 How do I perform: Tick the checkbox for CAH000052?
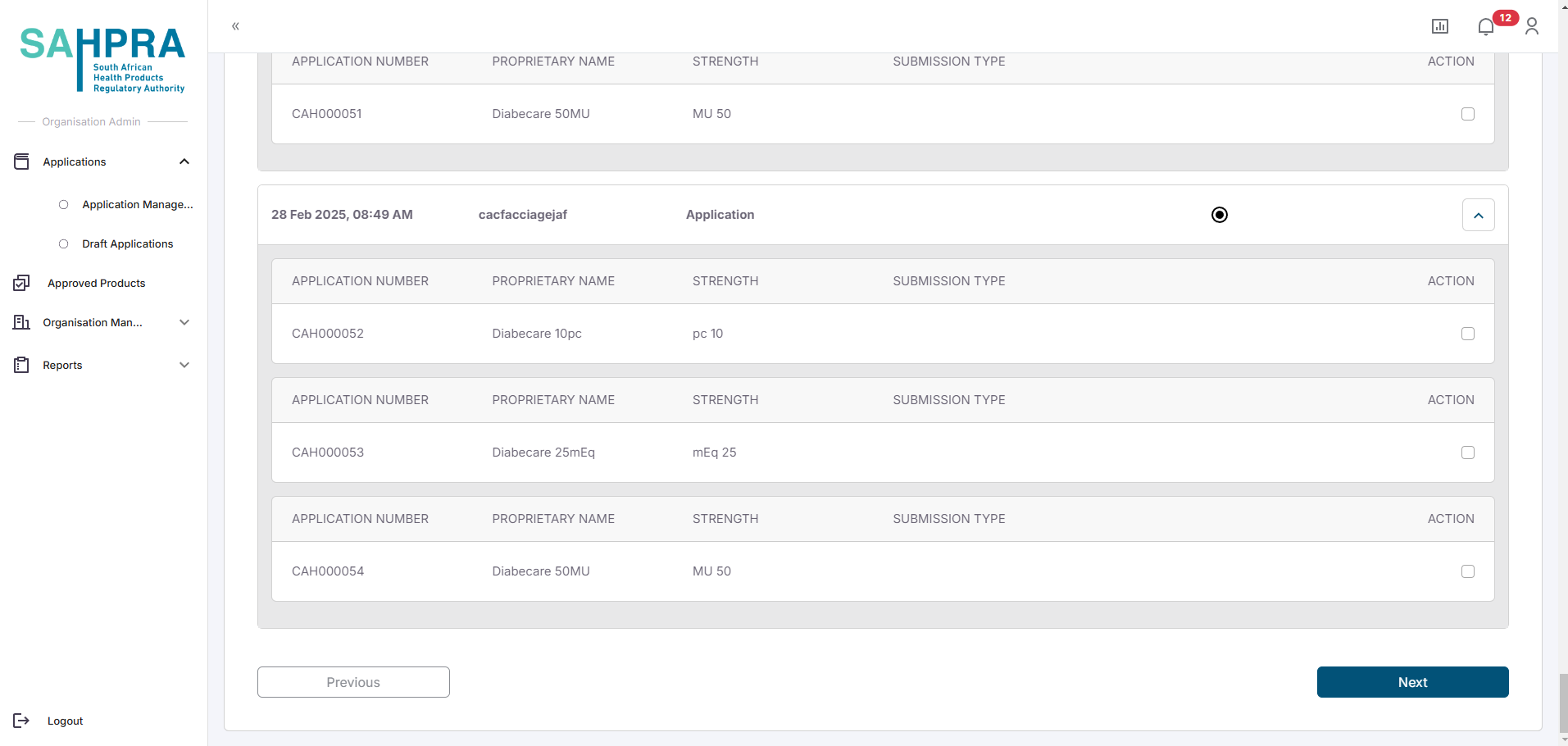click(1467, 334)
